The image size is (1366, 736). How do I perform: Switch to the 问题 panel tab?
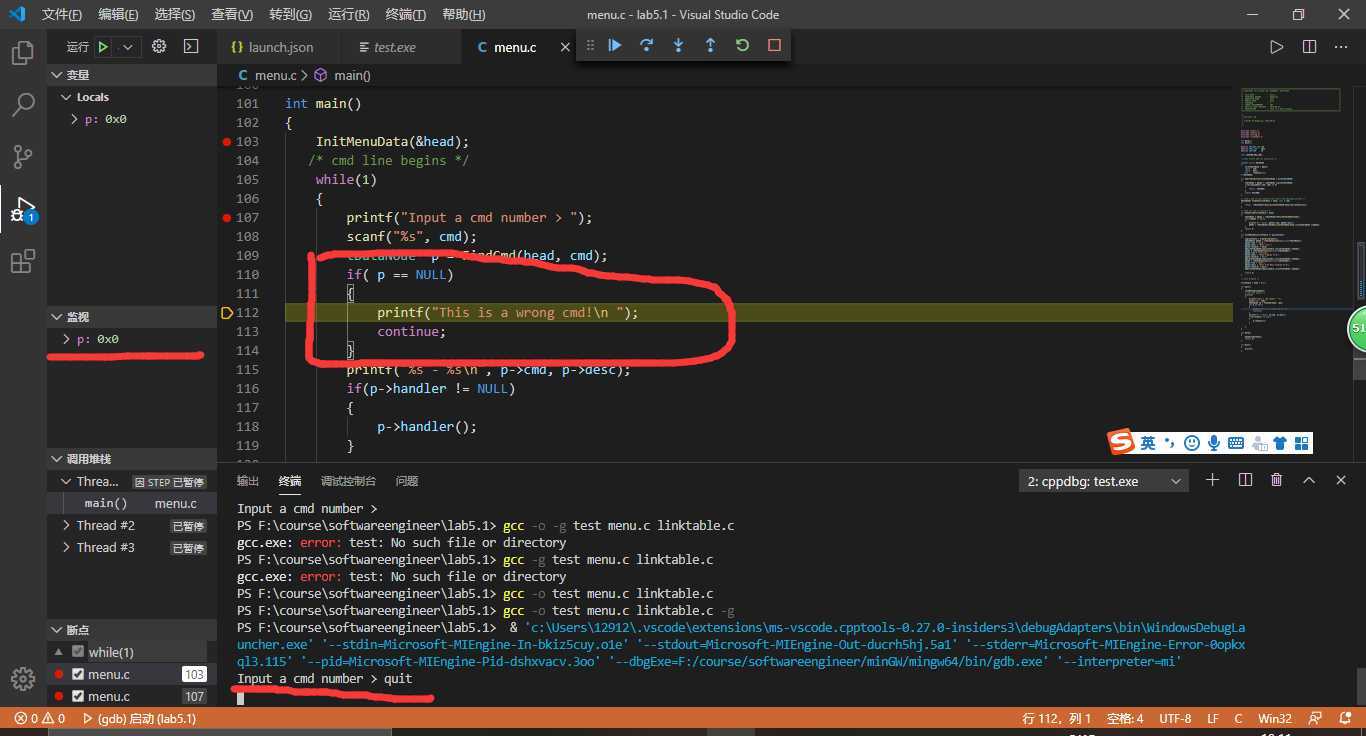coord(407,481)
